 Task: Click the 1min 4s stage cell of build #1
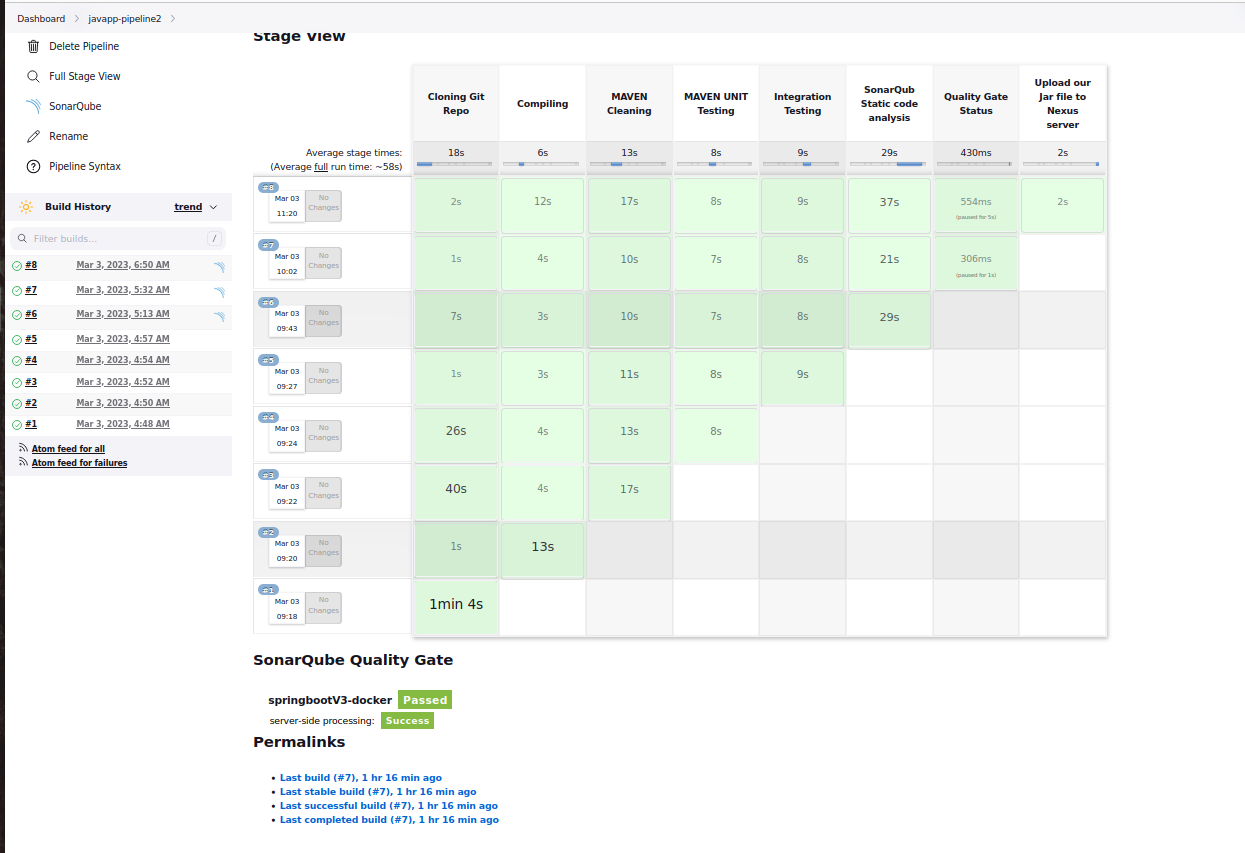point(456,605)
